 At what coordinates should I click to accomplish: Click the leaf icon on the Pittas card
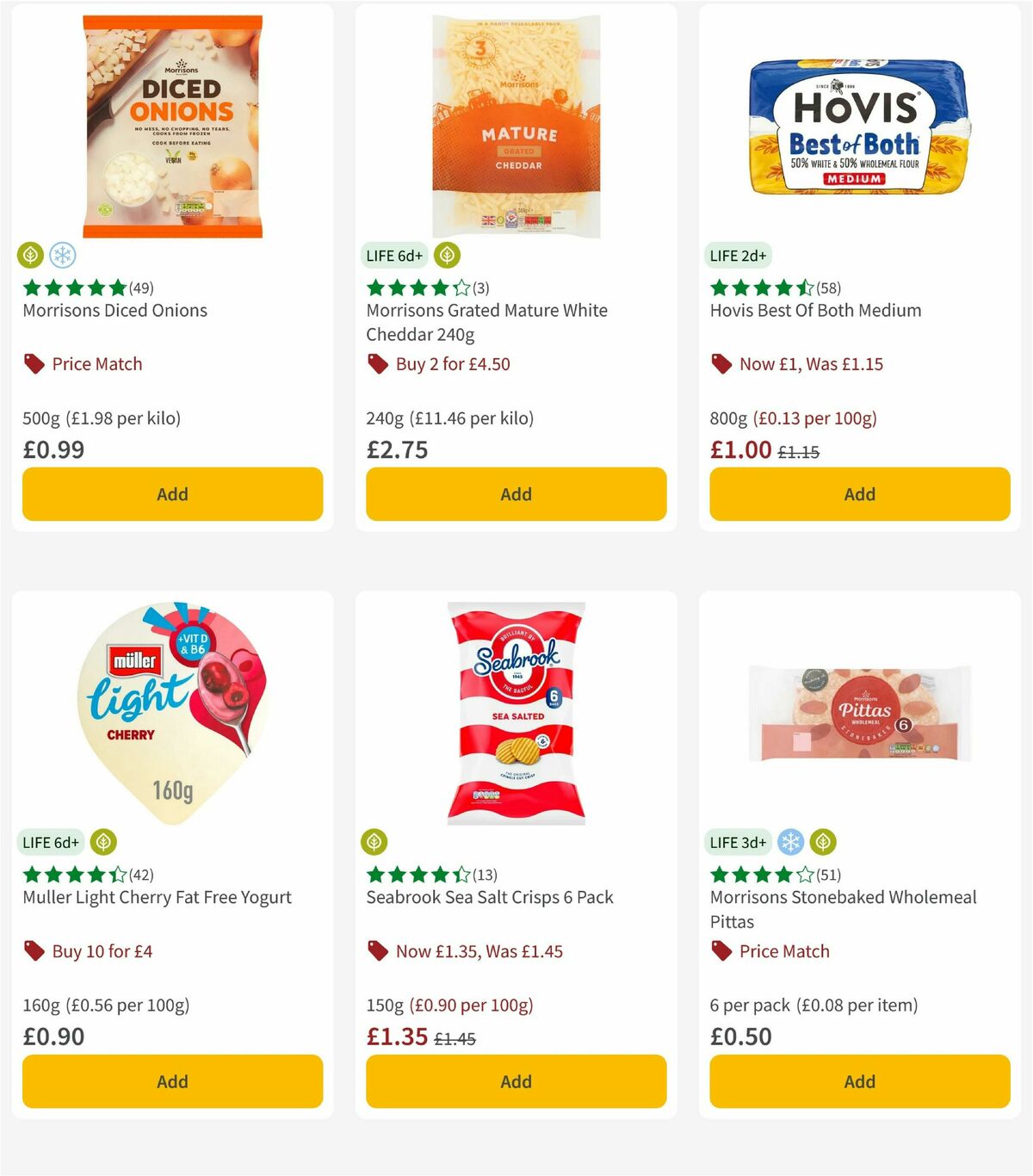(x=822, y=842)
